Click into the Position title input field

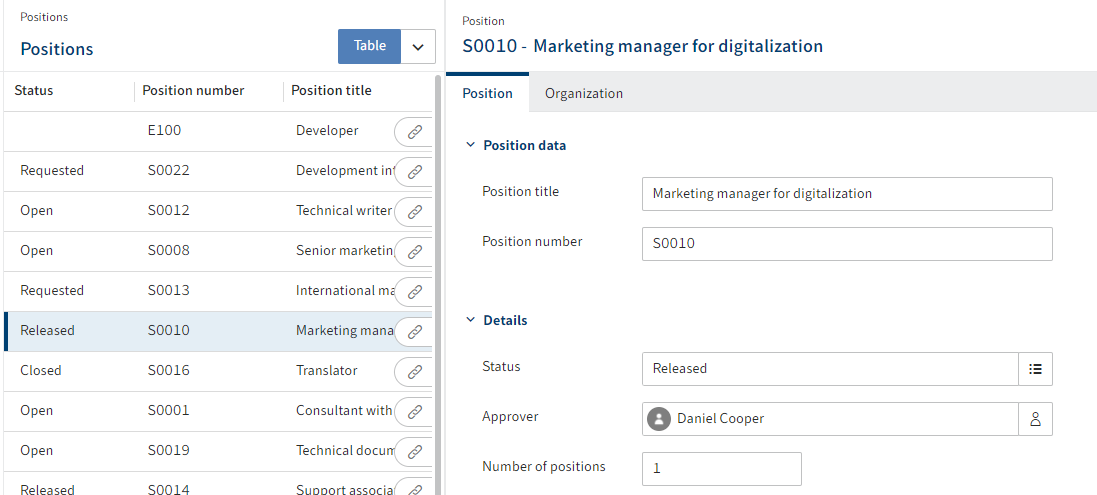point(846,194)
